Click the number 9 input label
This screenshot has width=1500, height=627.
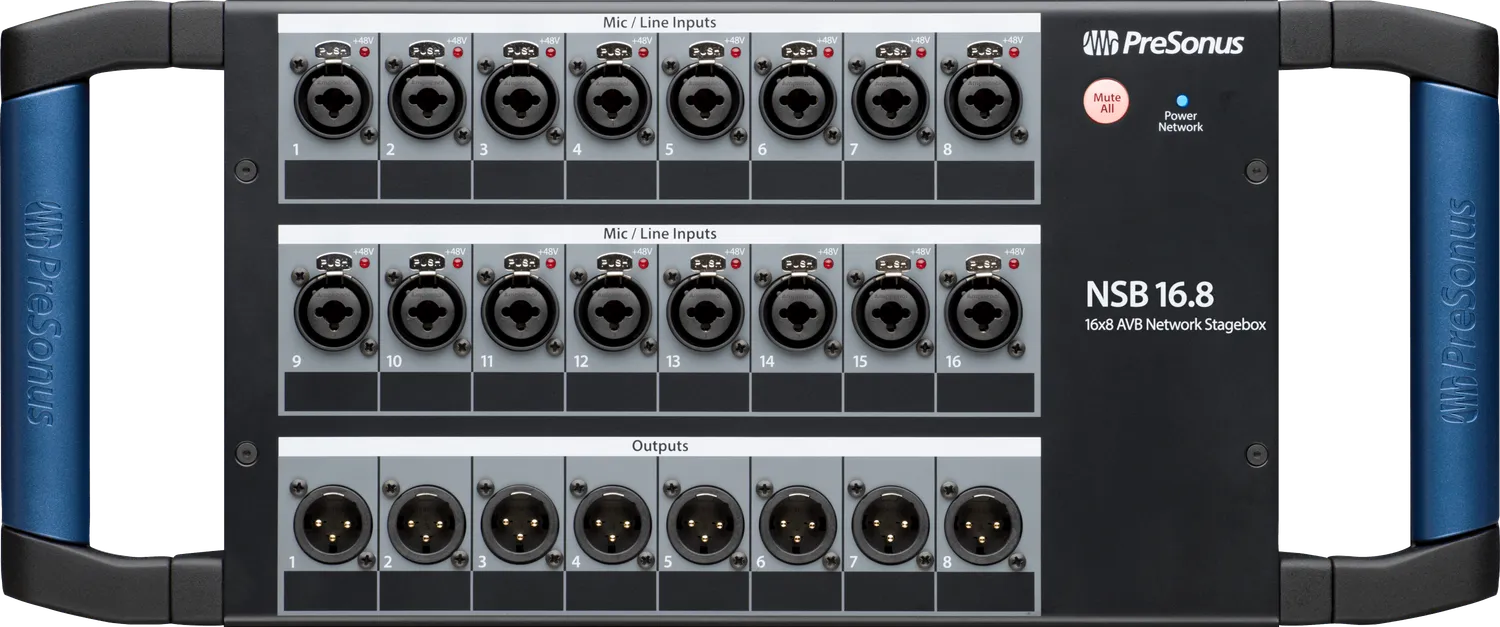[296, 361]
